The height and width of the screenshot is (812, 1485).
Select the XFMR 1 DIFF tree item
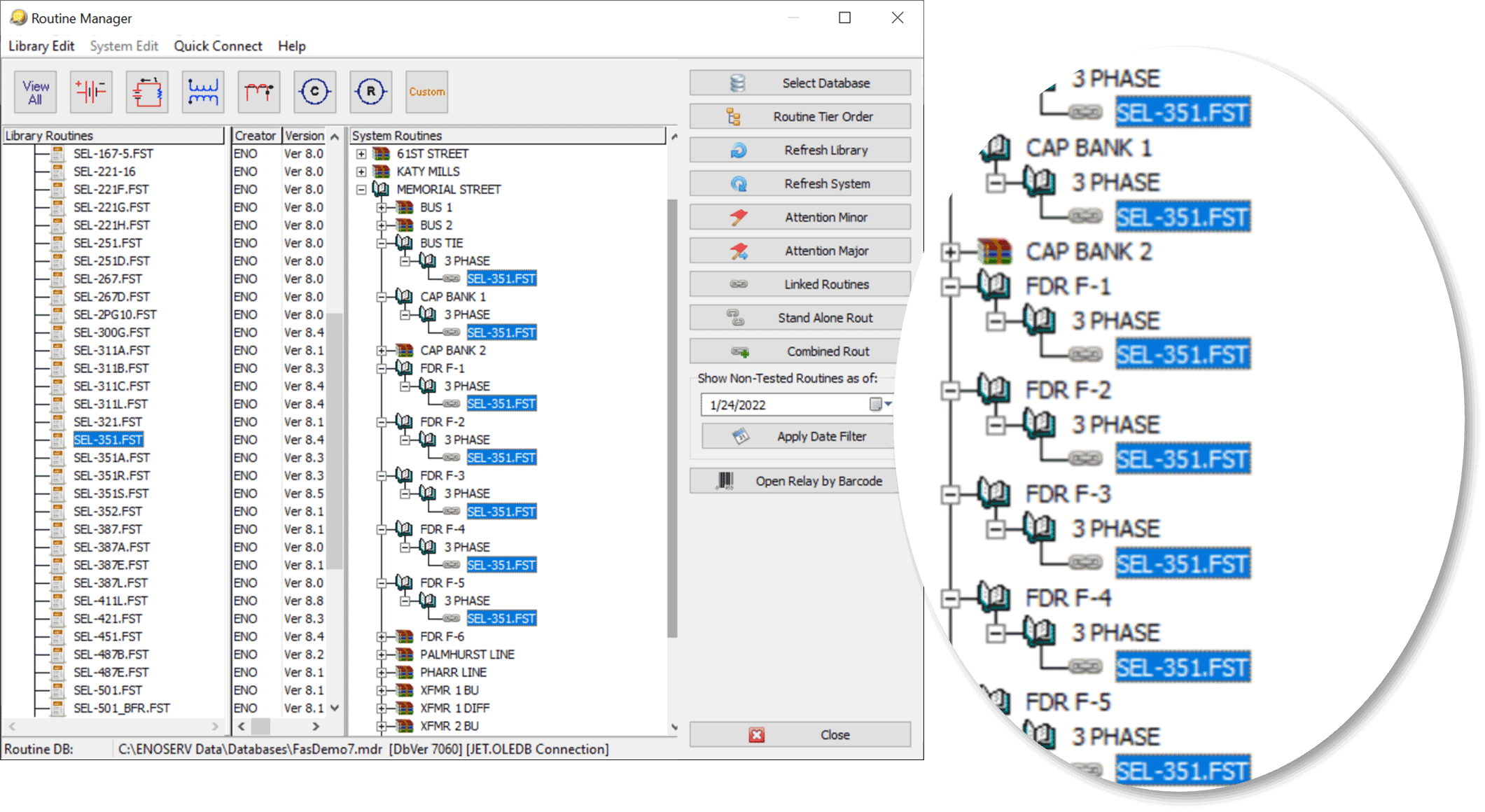coord(455,708)
